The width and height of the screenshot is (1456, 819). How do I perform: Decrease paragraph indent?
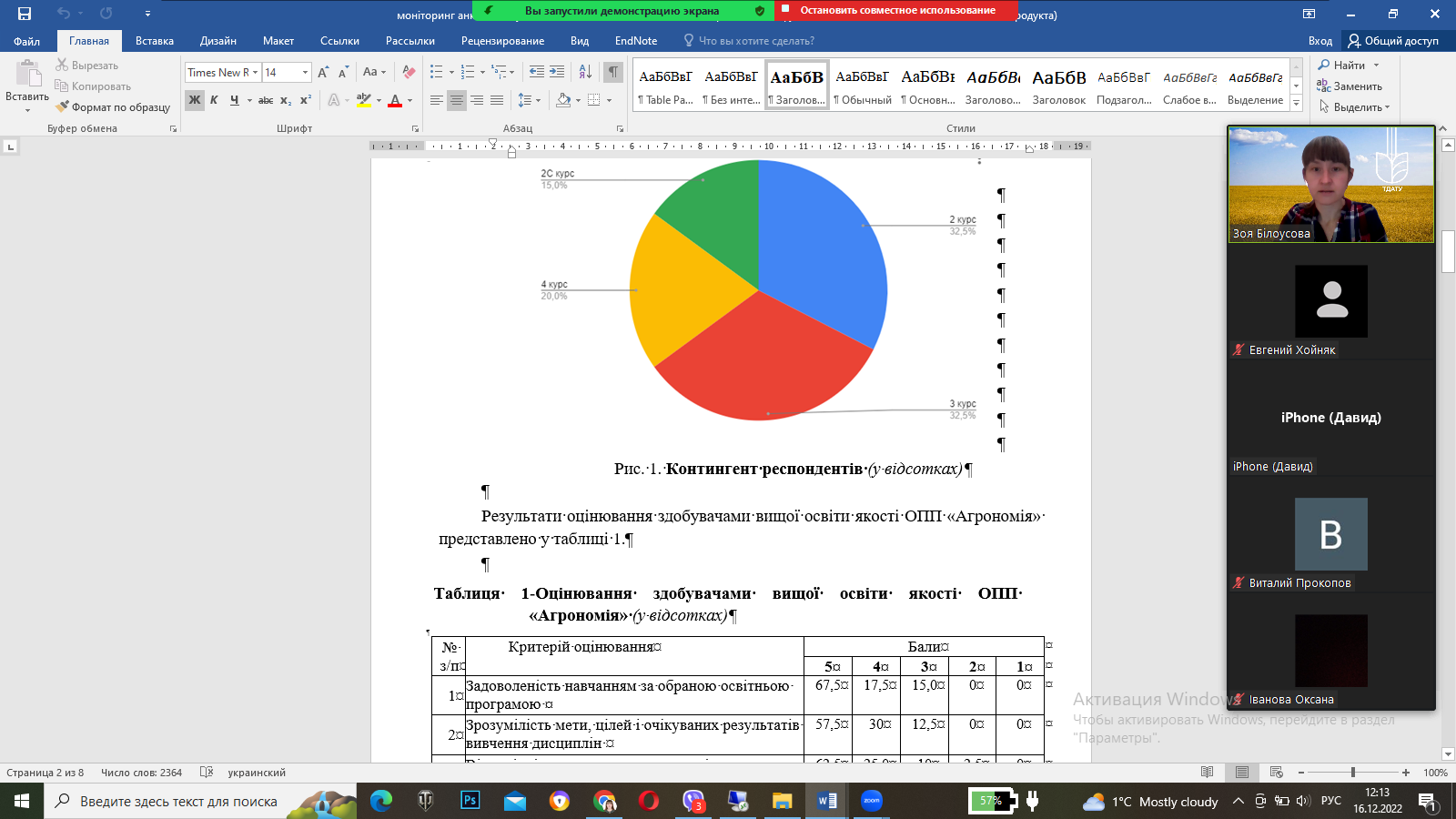click(537, 72)
